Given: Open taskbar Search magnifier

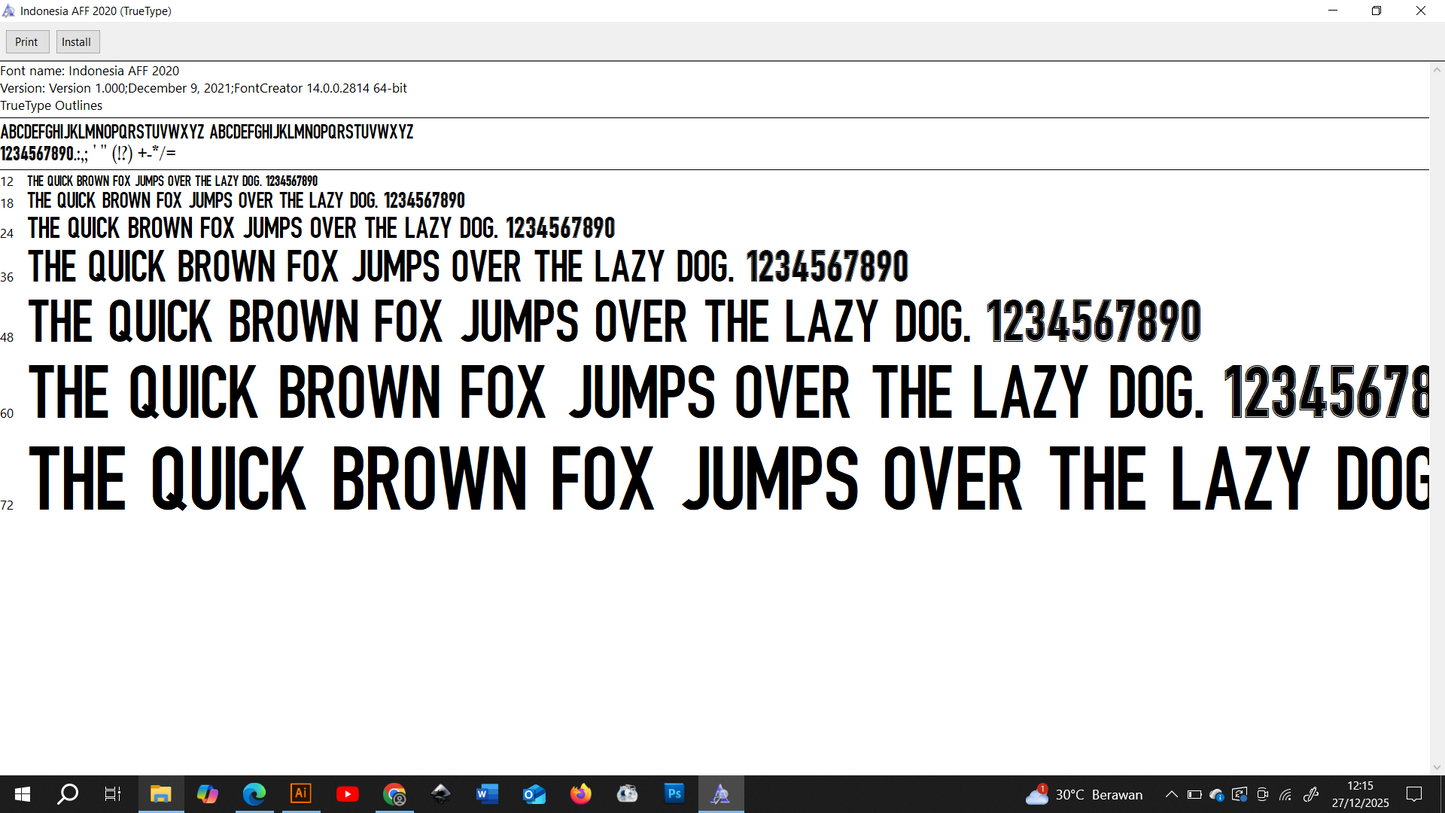Looking at the screenshot, I should tap(68, 794).
